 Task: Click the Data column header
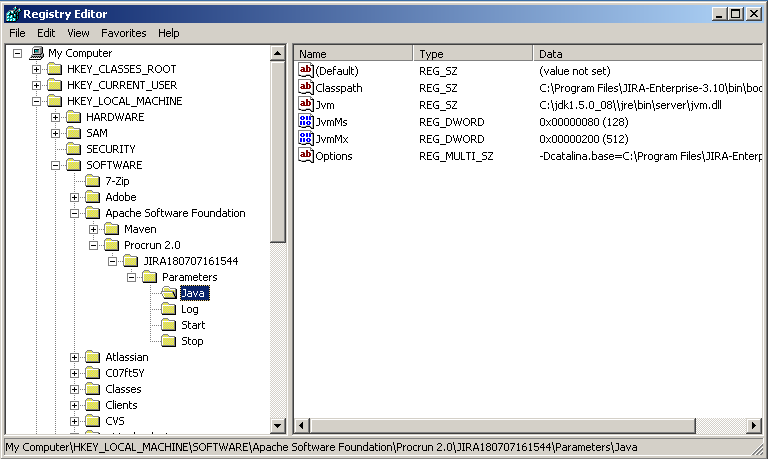640,53
